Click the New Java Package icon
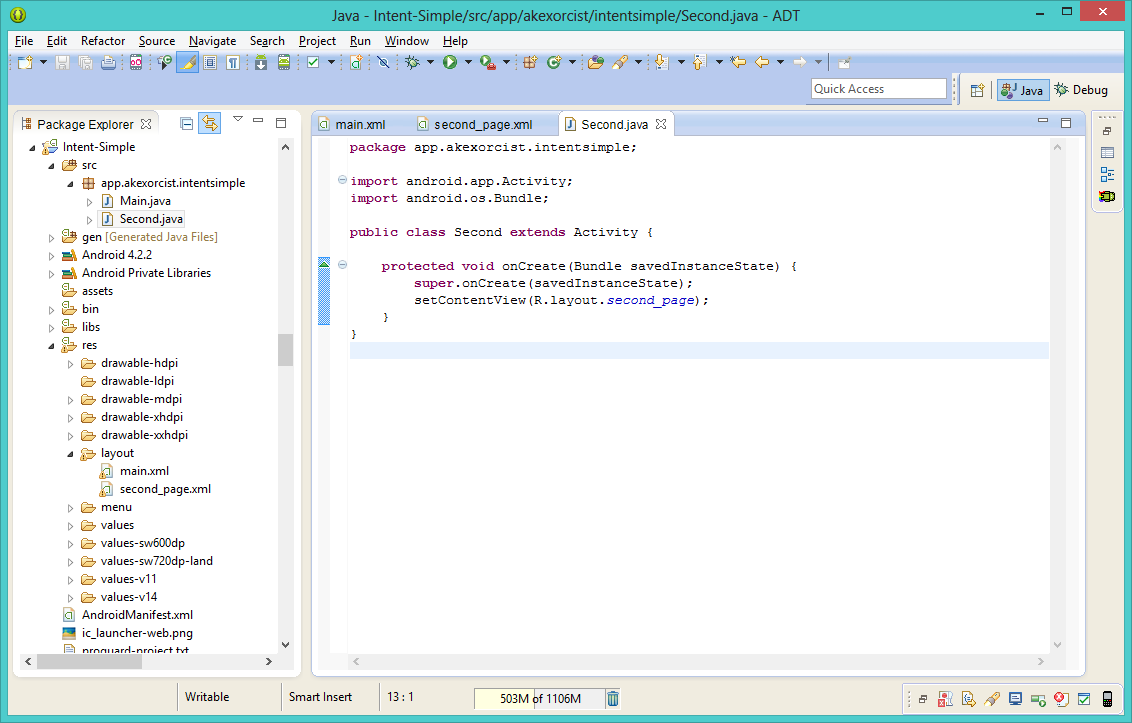 [530, 63]
